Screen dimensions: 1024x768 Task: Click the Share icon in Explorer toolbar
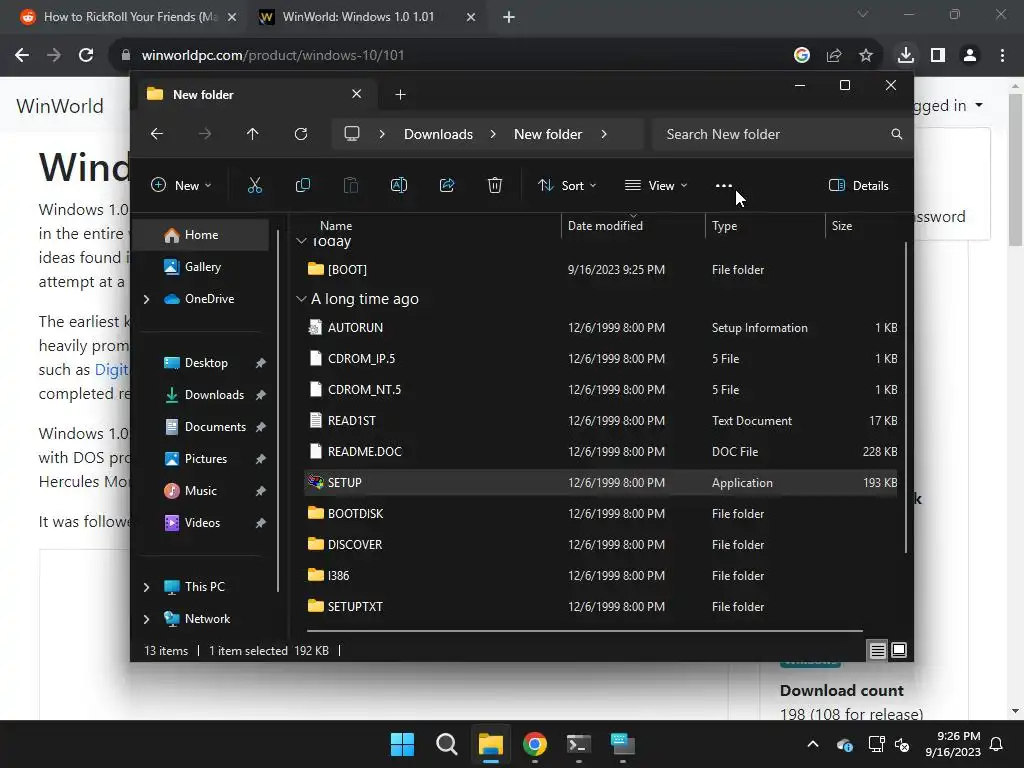coord(447,185)
